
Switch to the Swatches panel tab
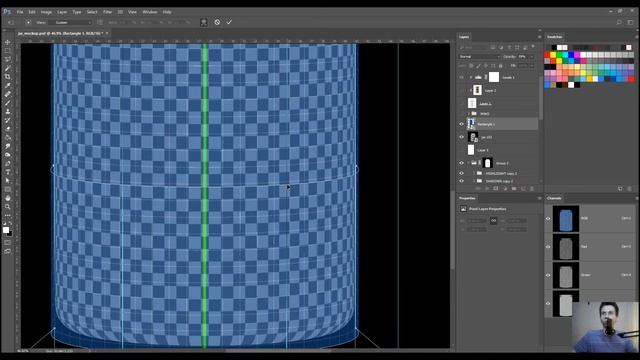[554, 37]
